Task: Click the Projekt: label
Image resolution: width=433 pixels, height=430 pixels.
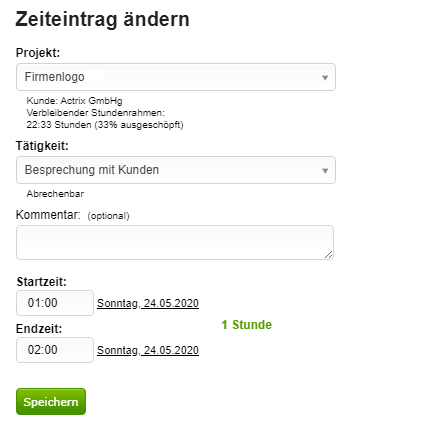Action: coord(38,53)
